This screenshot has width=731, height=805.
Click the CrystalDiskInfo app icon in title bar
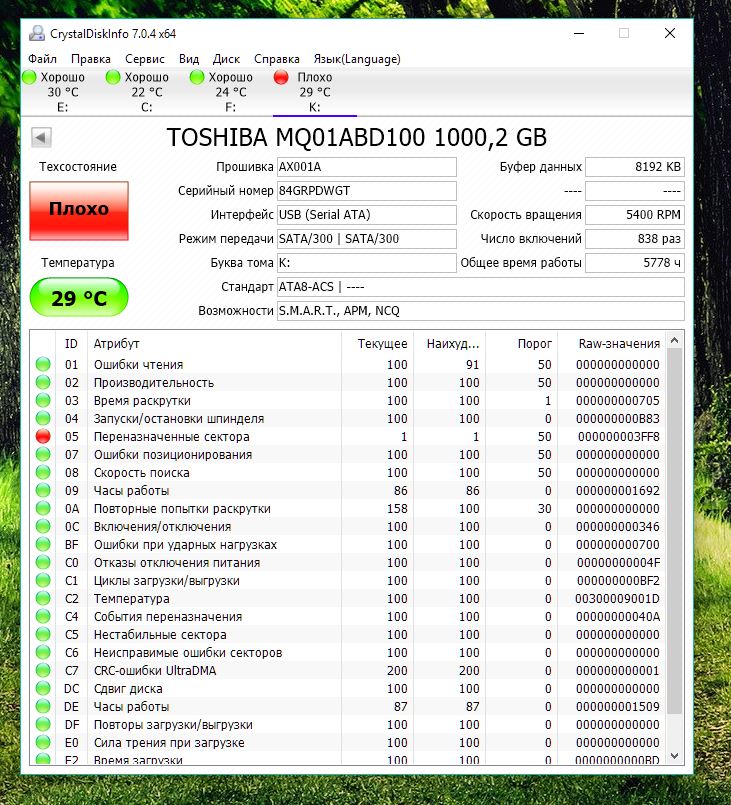[37, 33]
